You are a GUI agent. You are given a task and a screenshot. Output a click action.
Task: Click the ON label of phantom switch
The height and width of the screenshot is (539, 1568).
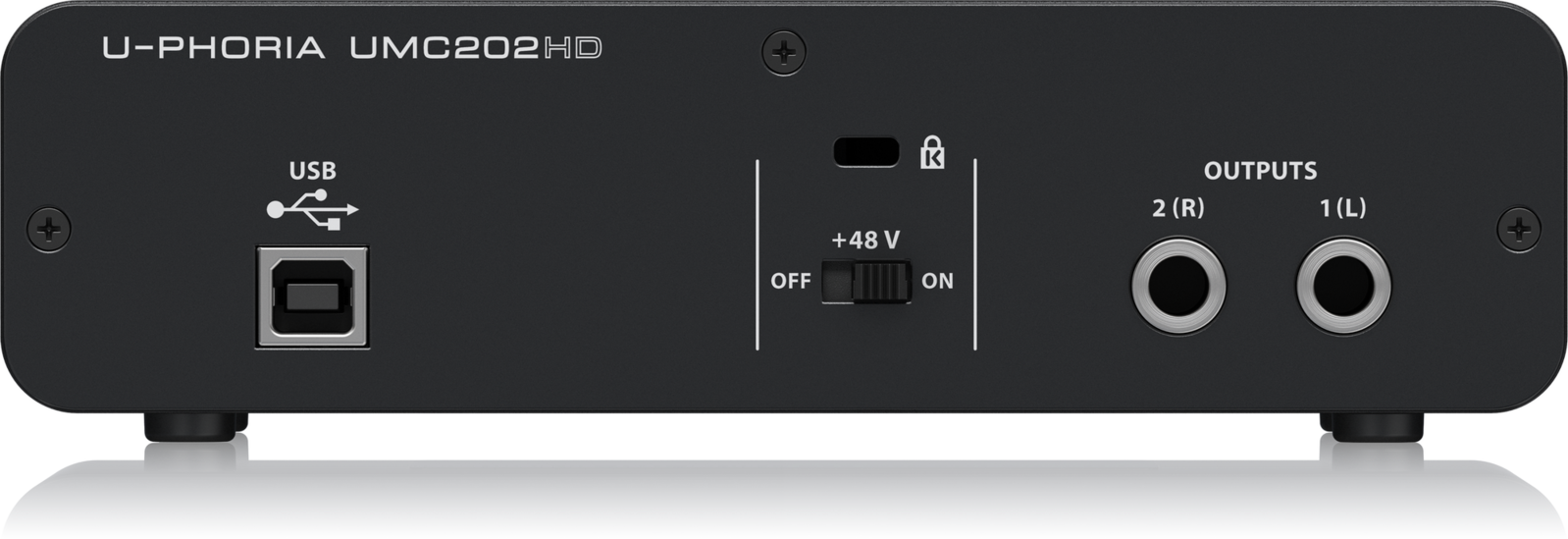[x=937, y=282]
